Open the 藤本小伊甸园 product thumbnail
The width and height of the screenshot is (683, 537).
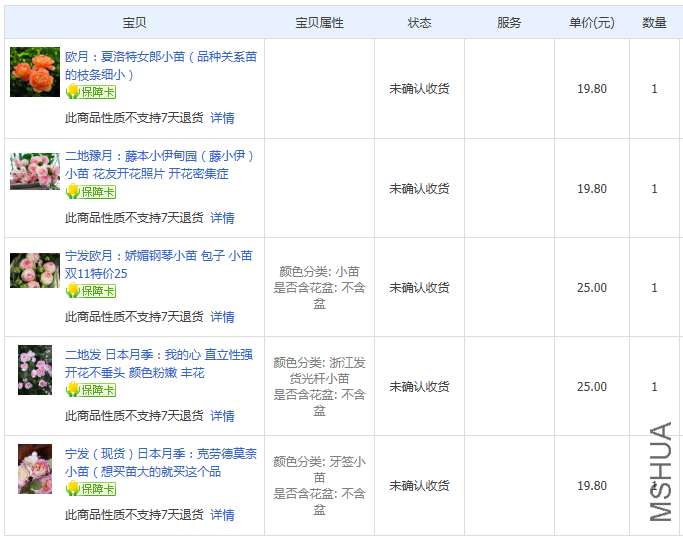pos(35,171)
